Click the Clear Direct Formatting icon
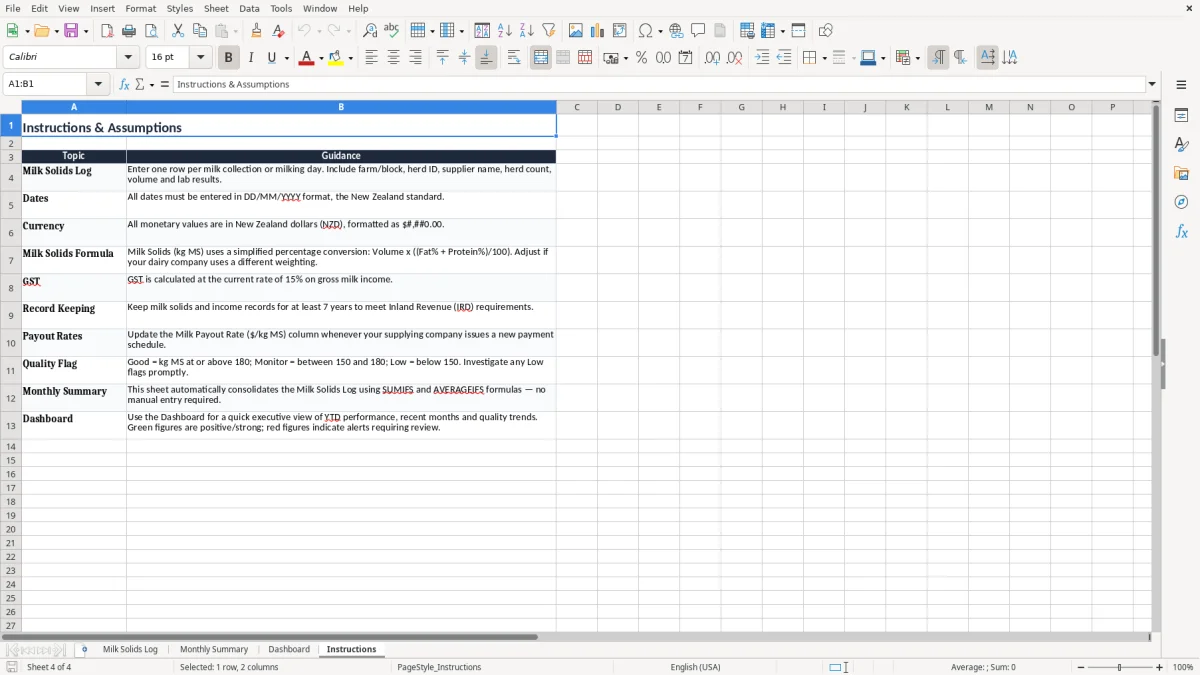Image resolution: width=1200 pixels, height=675 pixels. pos(278,31)
